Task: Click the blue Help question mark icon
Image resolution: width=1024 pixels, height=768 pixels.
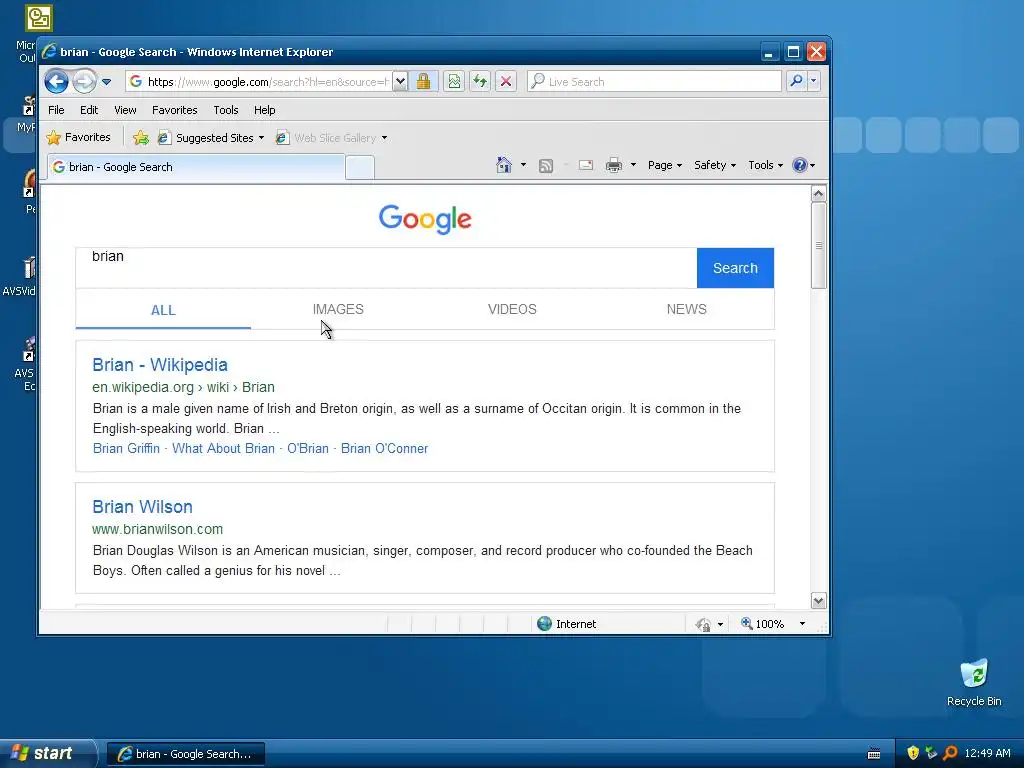Action: point(799,165)
